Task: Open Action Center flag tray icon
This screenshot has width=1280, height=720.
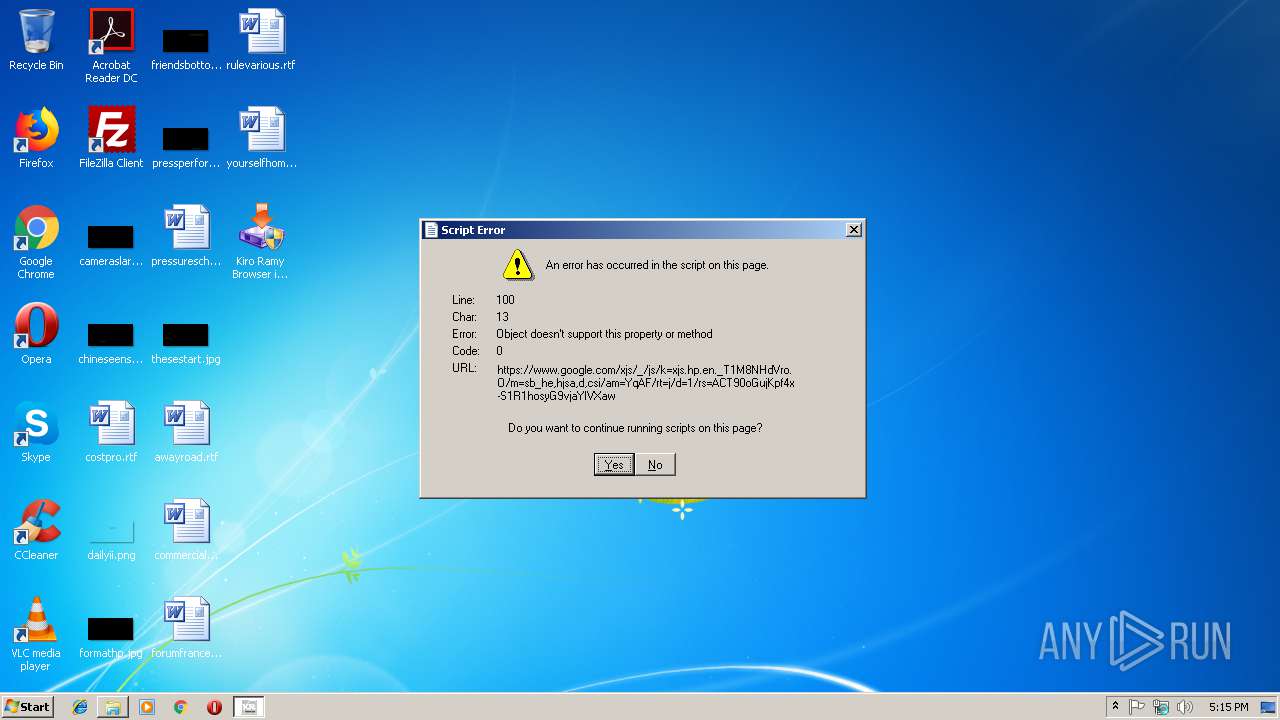Action: [x=1137, y=707]
